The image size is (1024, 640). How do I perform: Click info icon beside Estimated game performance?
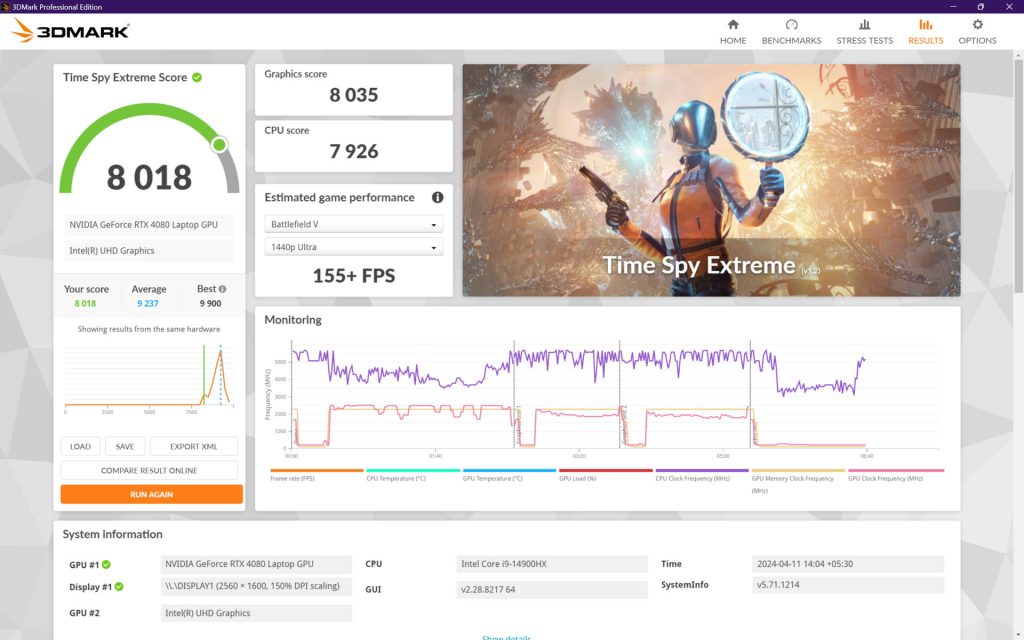[437, 198]
